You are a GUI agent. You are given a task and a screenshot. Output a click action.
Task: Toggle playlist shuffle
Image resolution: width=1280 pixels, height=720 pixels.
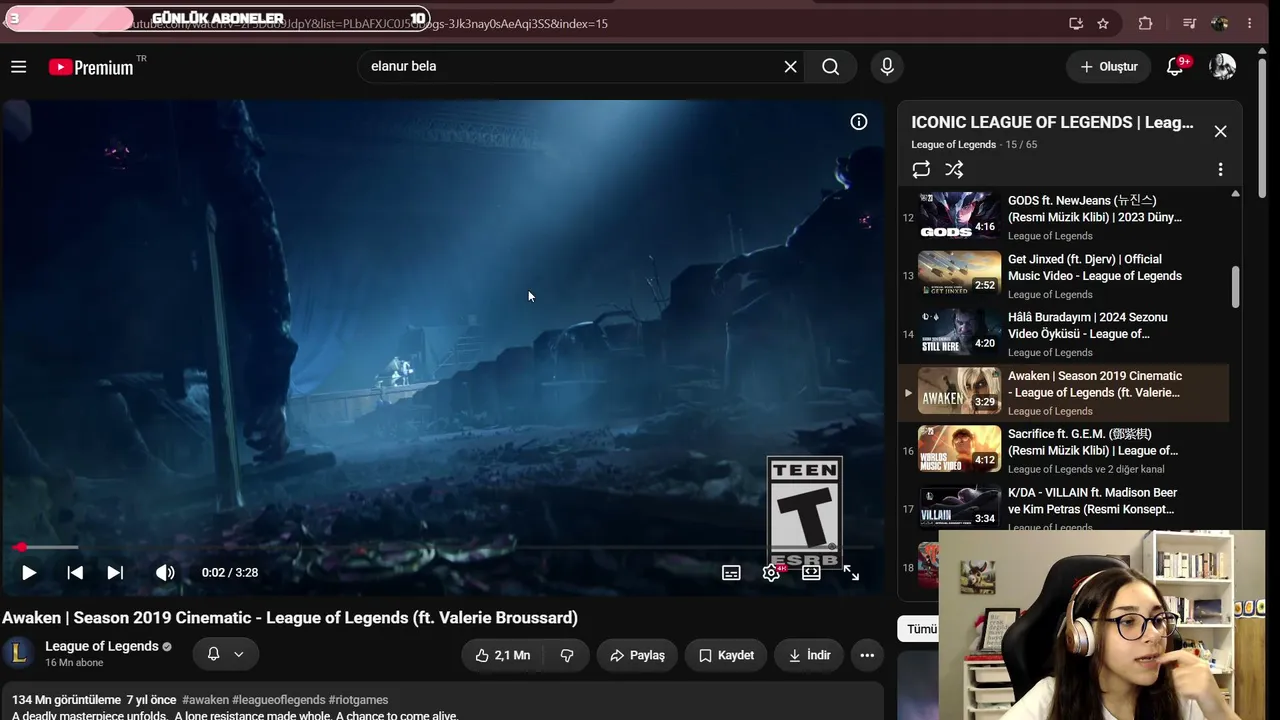pyautogui.click(x=954, y=170)
